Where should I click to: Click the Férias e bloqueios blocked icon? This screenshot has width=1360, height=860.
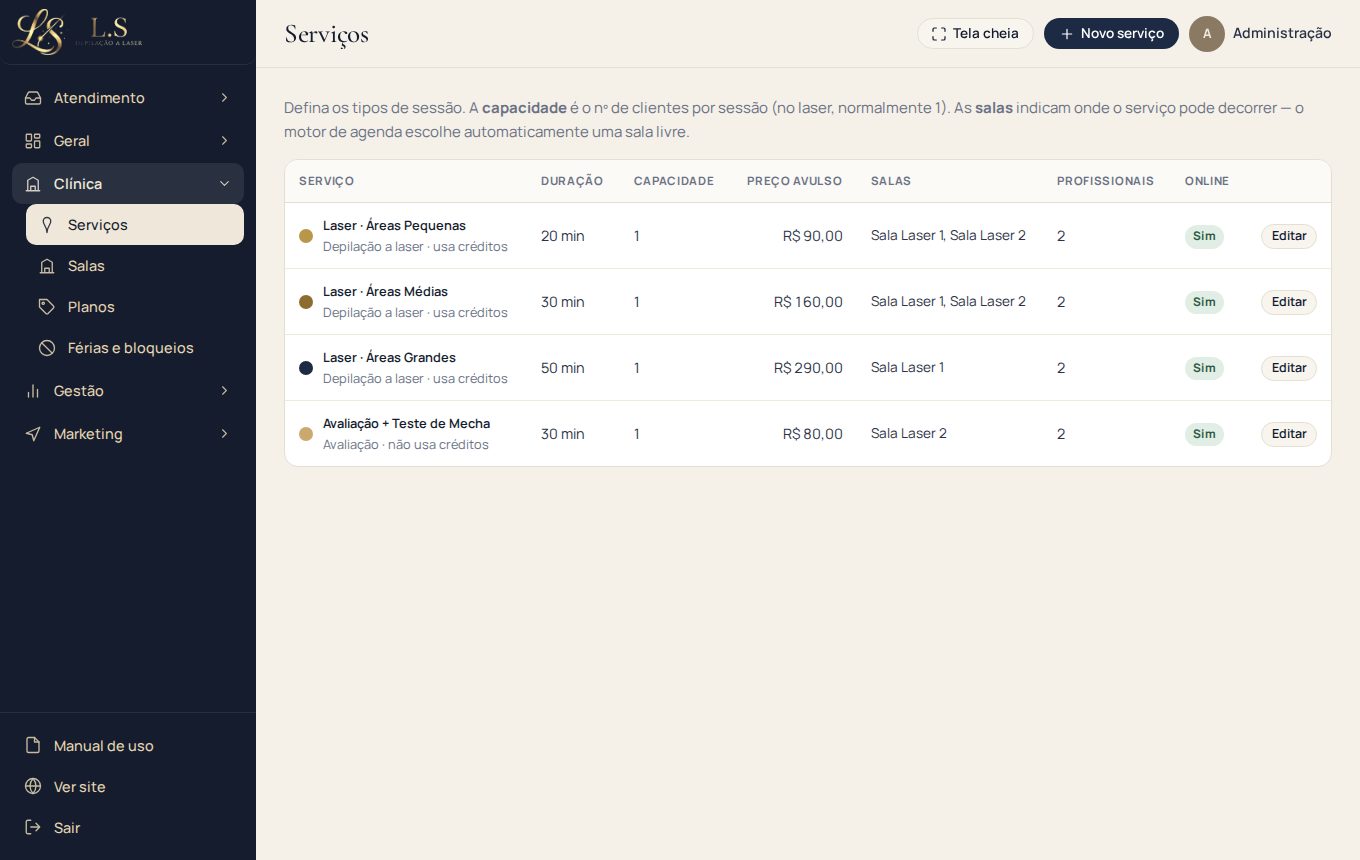point(46,348)
